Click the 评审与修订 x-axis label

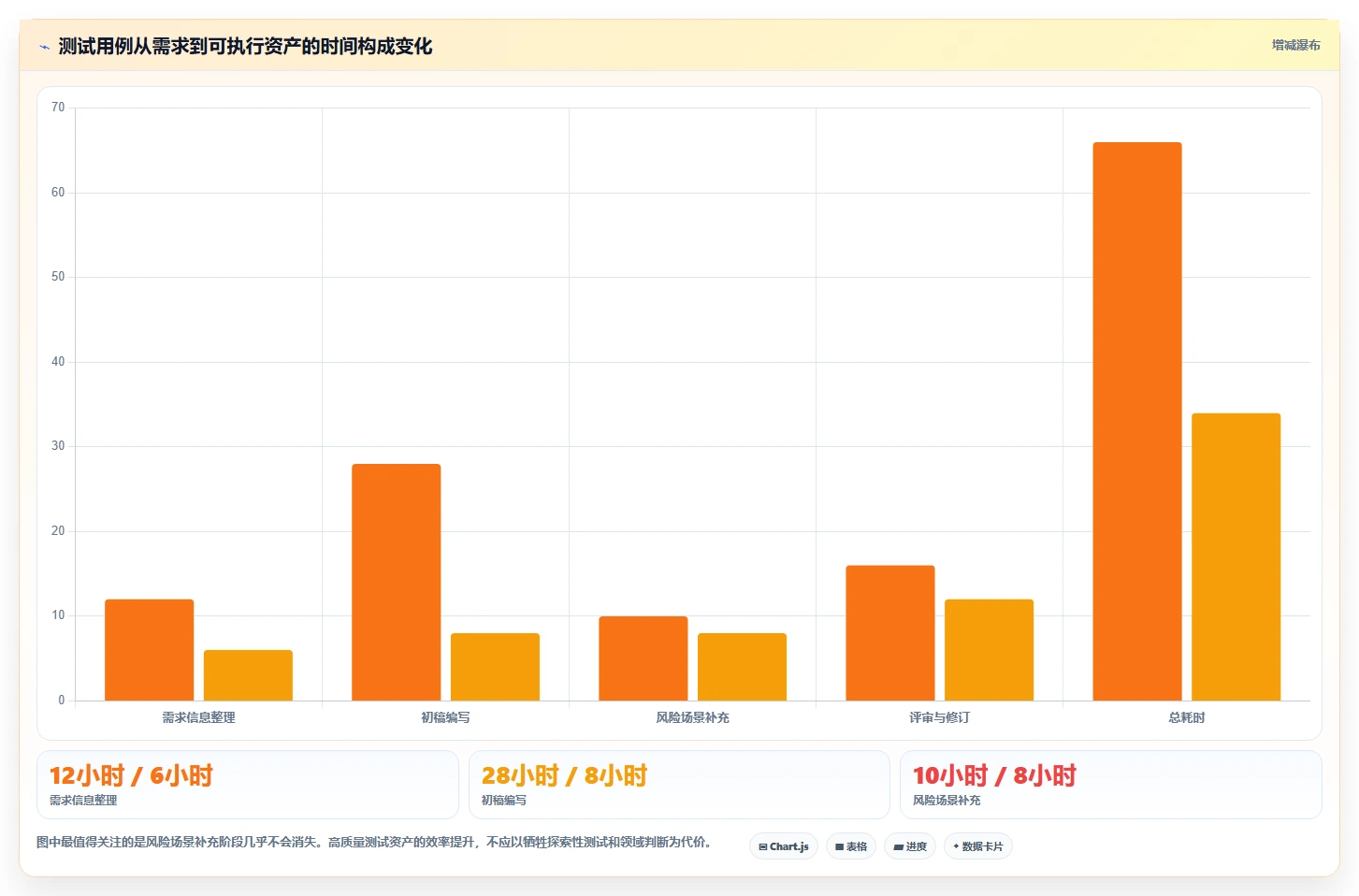coord(939,717)
